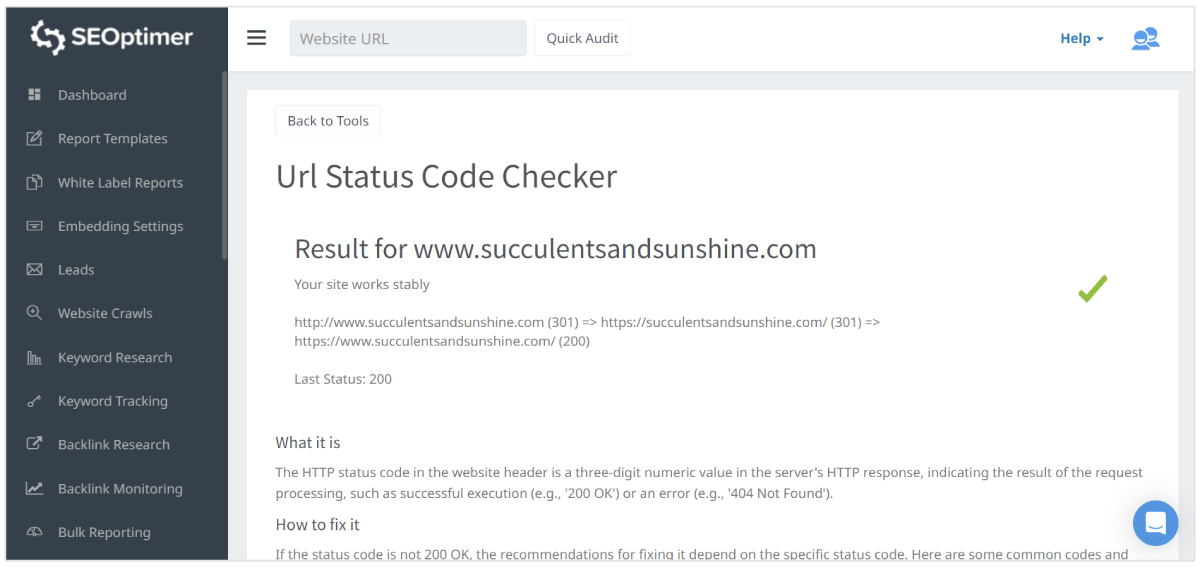Click the Website Crawls magnifier icon

click(34, 313)
